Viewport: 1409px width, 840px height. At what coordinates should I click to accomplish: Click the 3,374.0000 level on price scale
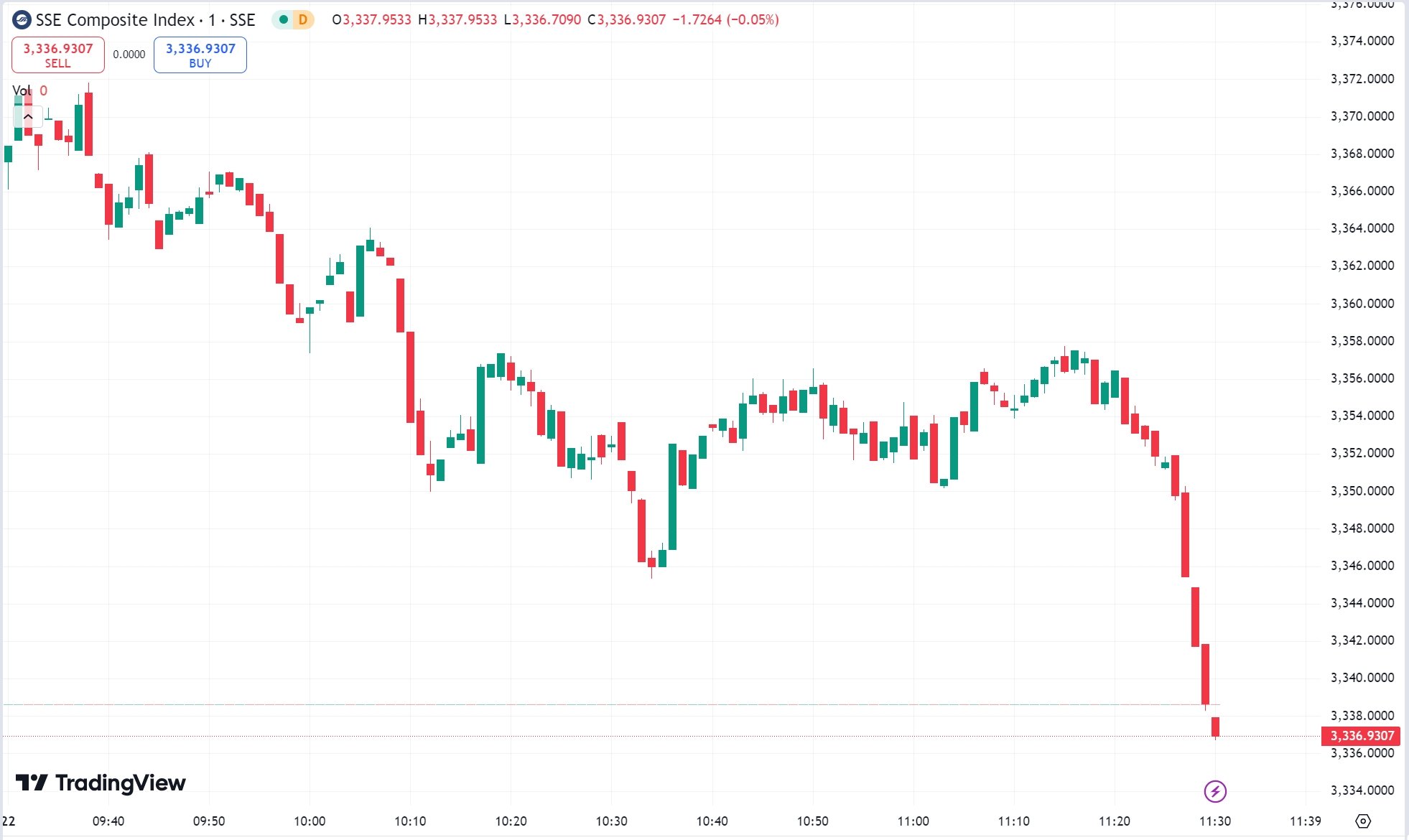click(1362, 41)
